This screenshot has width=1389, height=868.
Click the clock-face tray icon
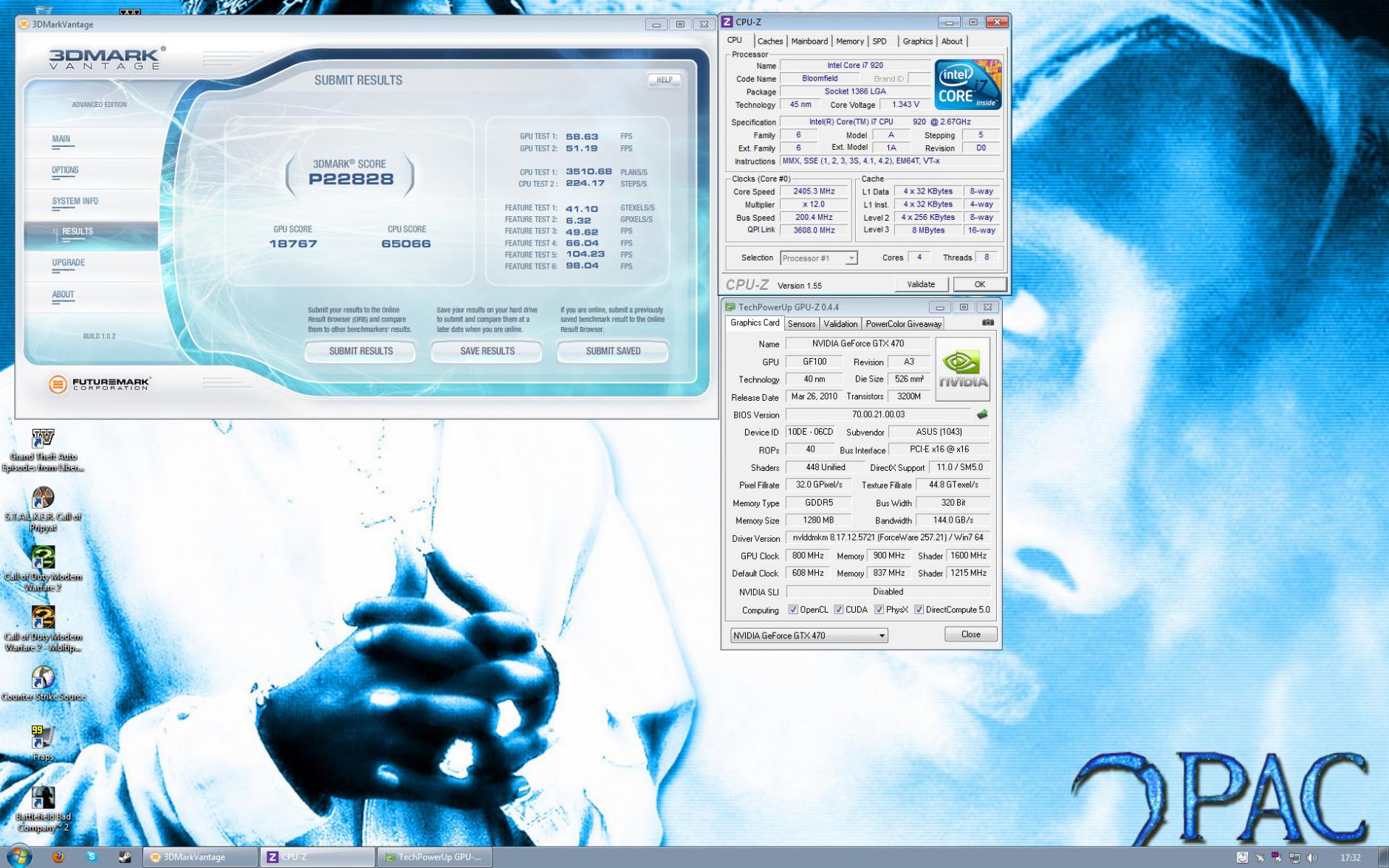pyautogui.click(x=1242, y=858)
